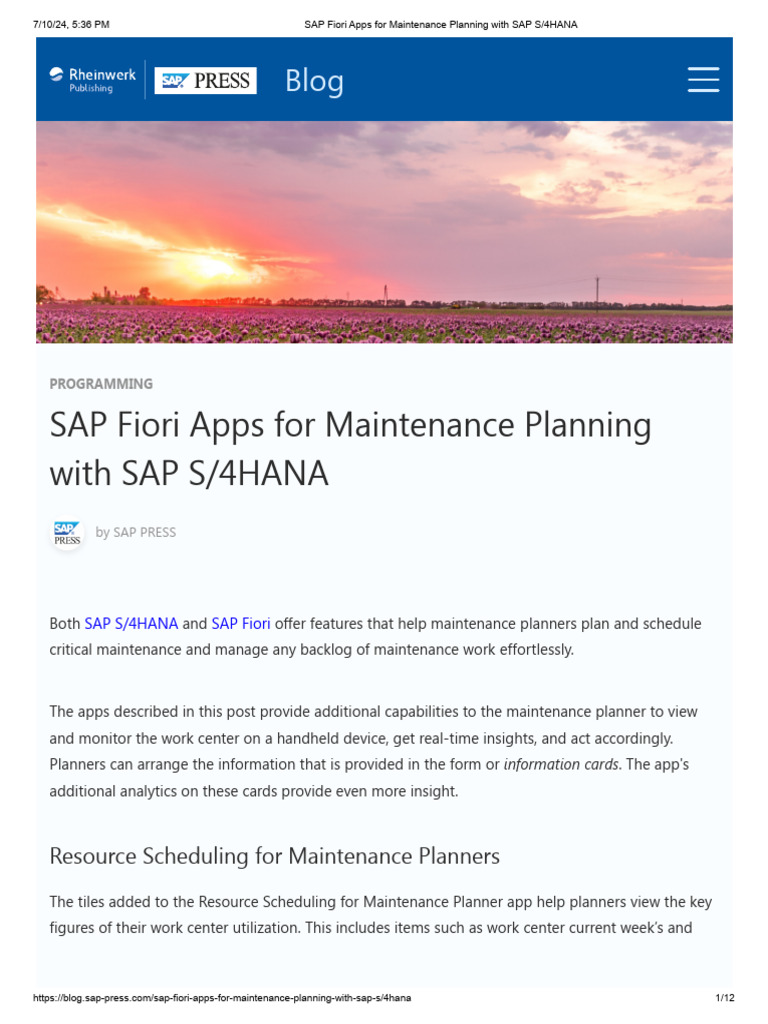
Task: Click the Resource Scheduling for Maintenance Planners heading
Action: pyautogui.click(x=275, y=856)
